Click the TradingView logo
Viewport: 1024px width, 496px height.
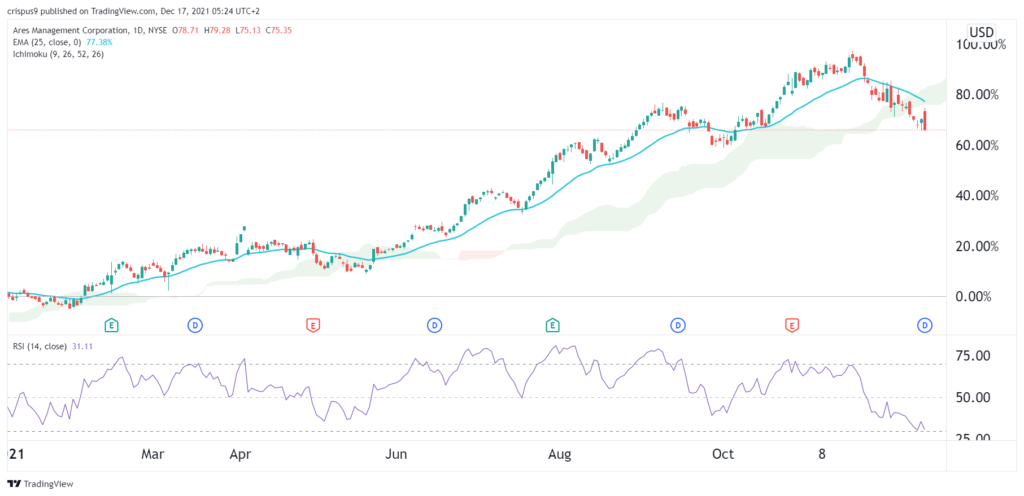point(40,484)
